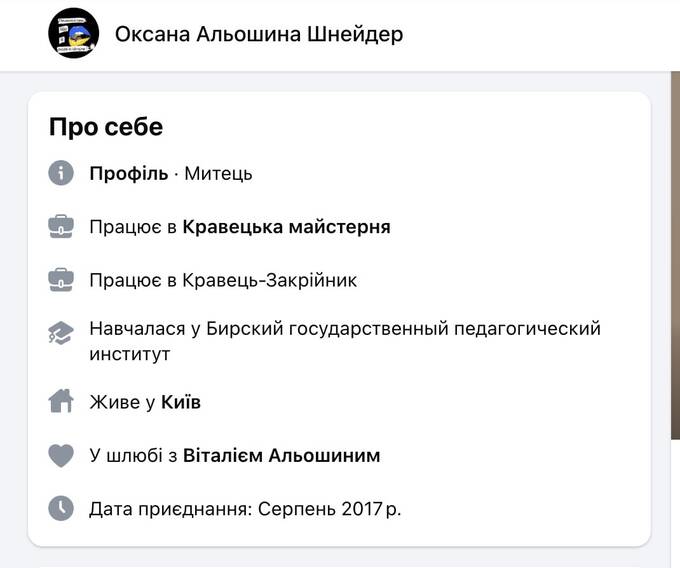This screenshot has width=680, height=568.
Task: Click the Працює в Кравець-Закрійник entry
Action: coord(222,280)
